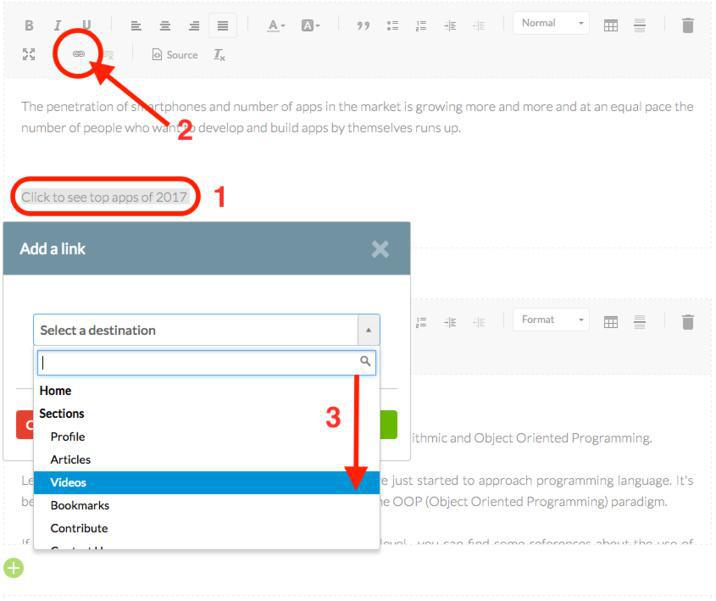This screenshot has width=716, height=601.
Task: Click the destination search field
Action: pos(198,362)
